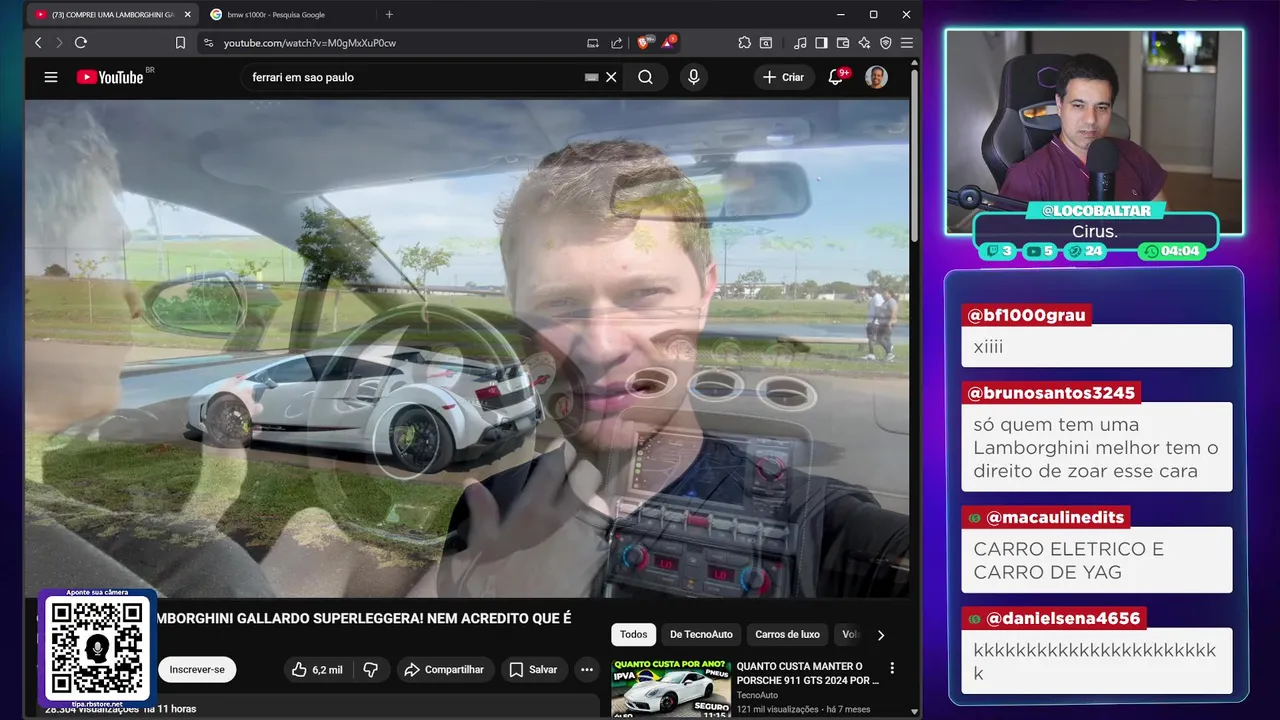1280x720 pixels.
Task: Open the account avatar menu
Action: 876,77
